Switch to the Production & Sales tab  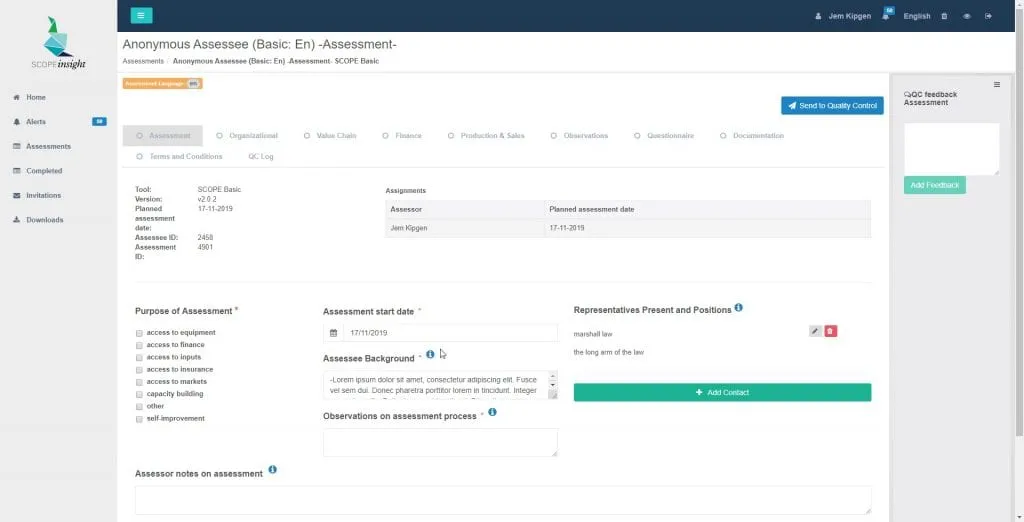click(486, 136)
